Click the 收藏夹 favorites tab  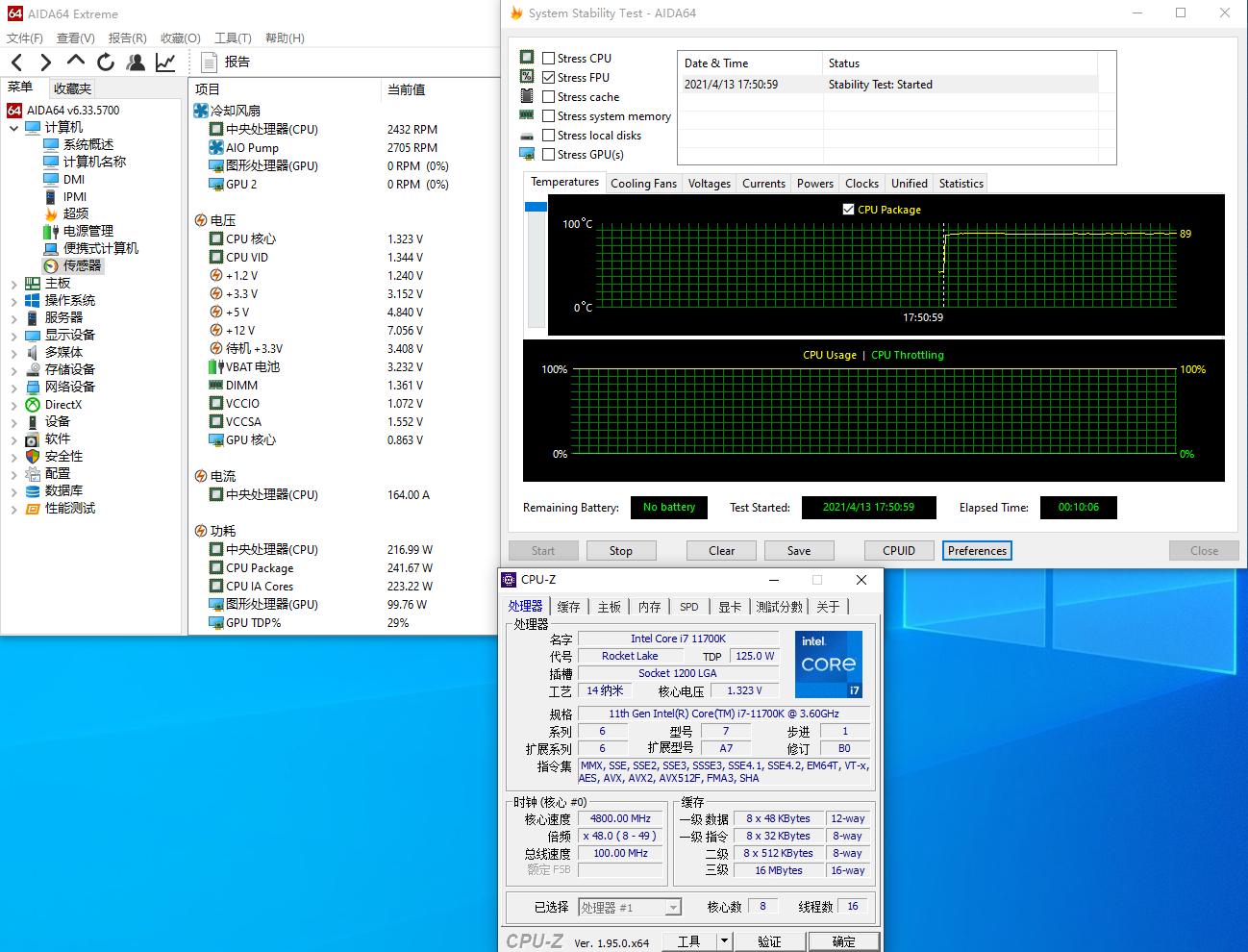(x=72, y=88)
